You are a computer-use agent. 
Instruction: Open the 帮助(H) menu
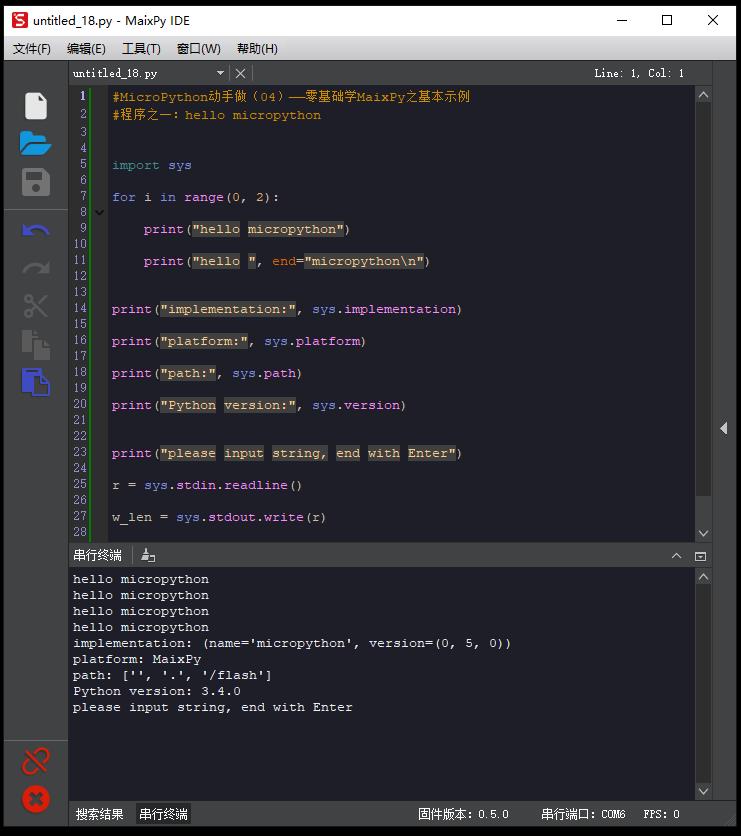coord(257,49)
